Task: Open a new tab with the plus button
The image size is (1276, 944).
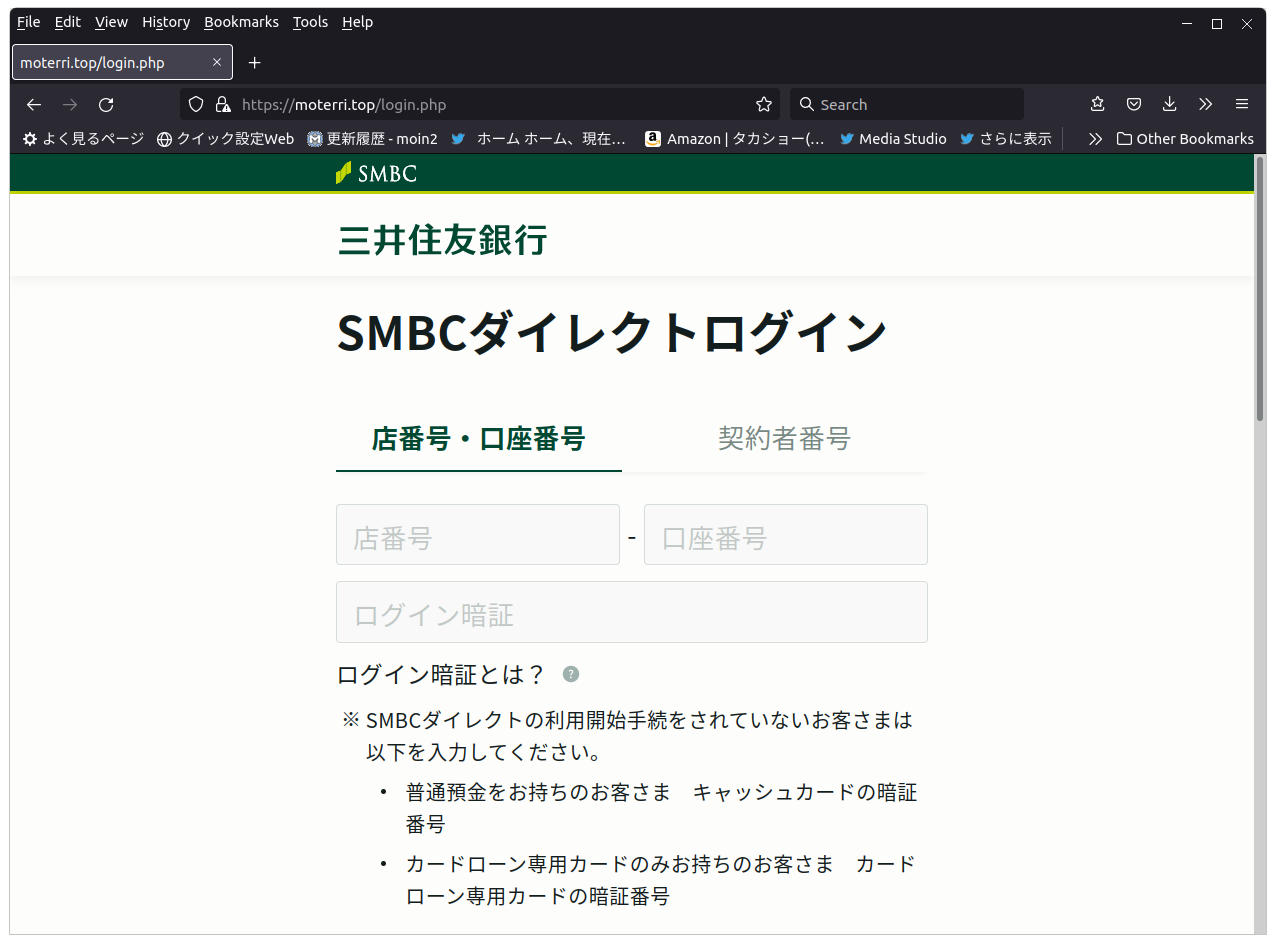Action: click(x=254, y=62)
